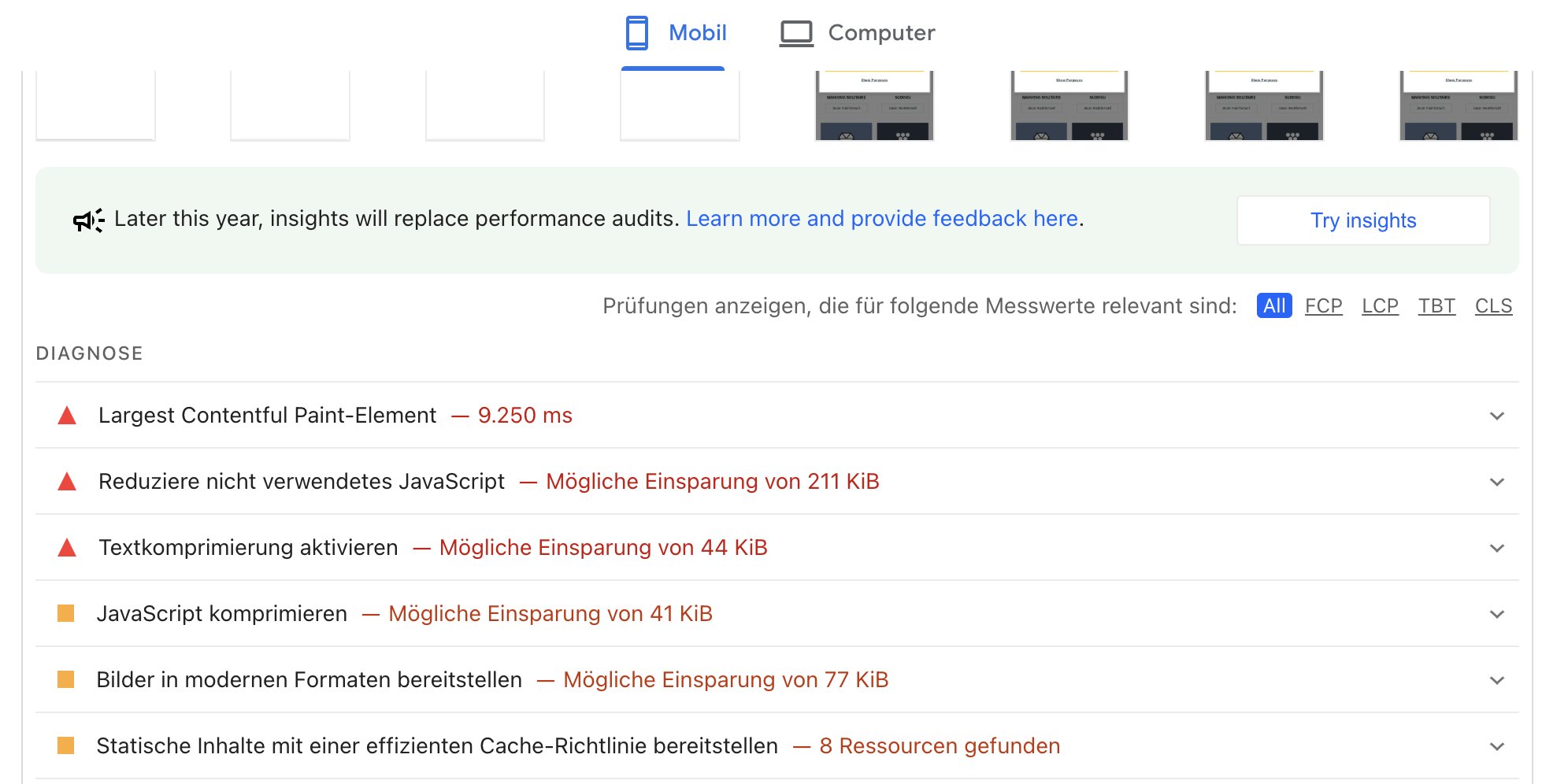
Task: Open the Learn more and provide feedback link
Action: pos(883,218)
